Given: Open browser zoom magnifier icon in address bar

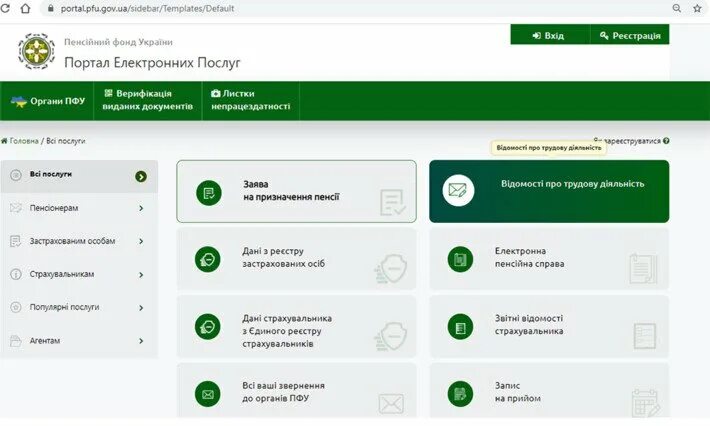Looking at the screenshot, I should [x=676, y=8].
